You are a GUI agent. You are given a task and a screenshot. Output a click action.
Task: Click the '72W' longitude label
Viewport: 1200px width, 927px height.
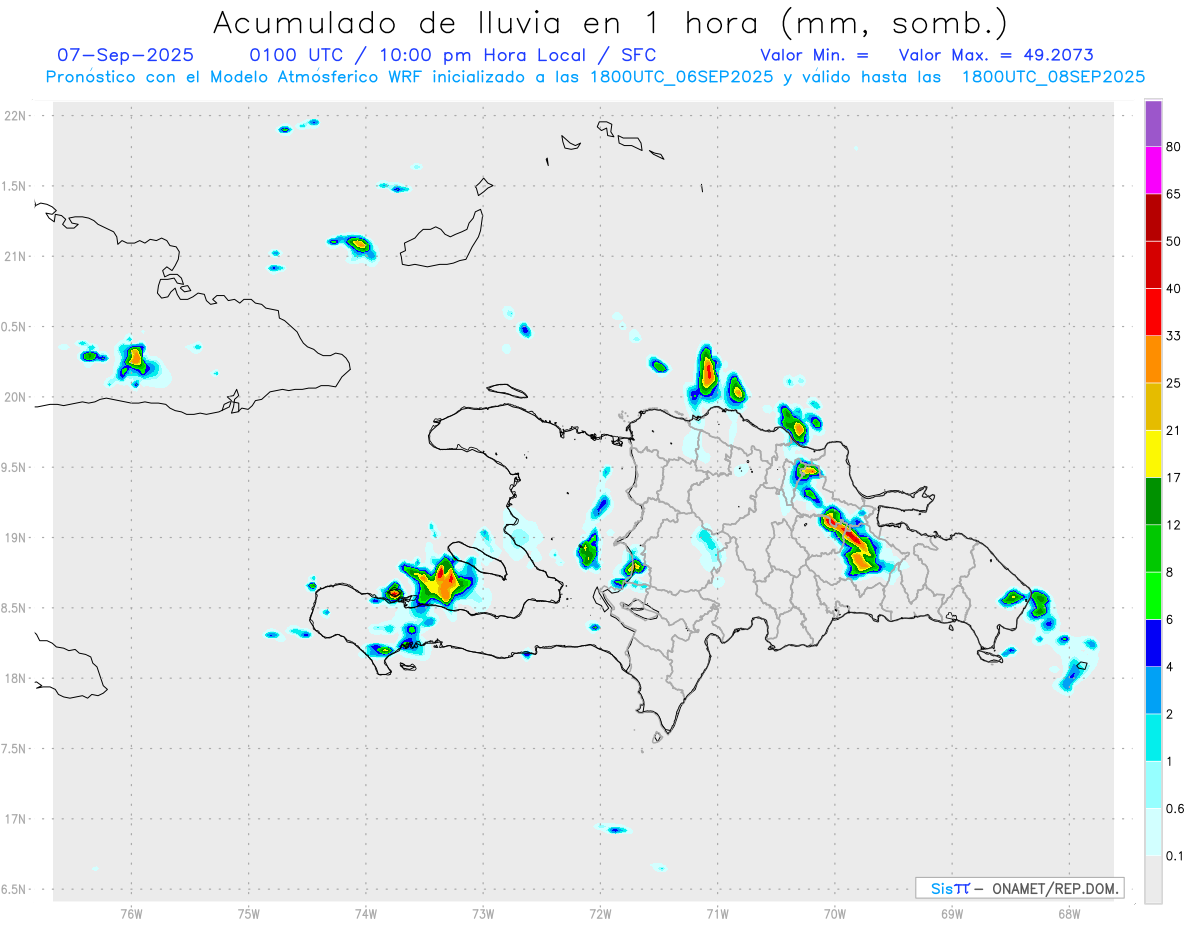[600, 914]
